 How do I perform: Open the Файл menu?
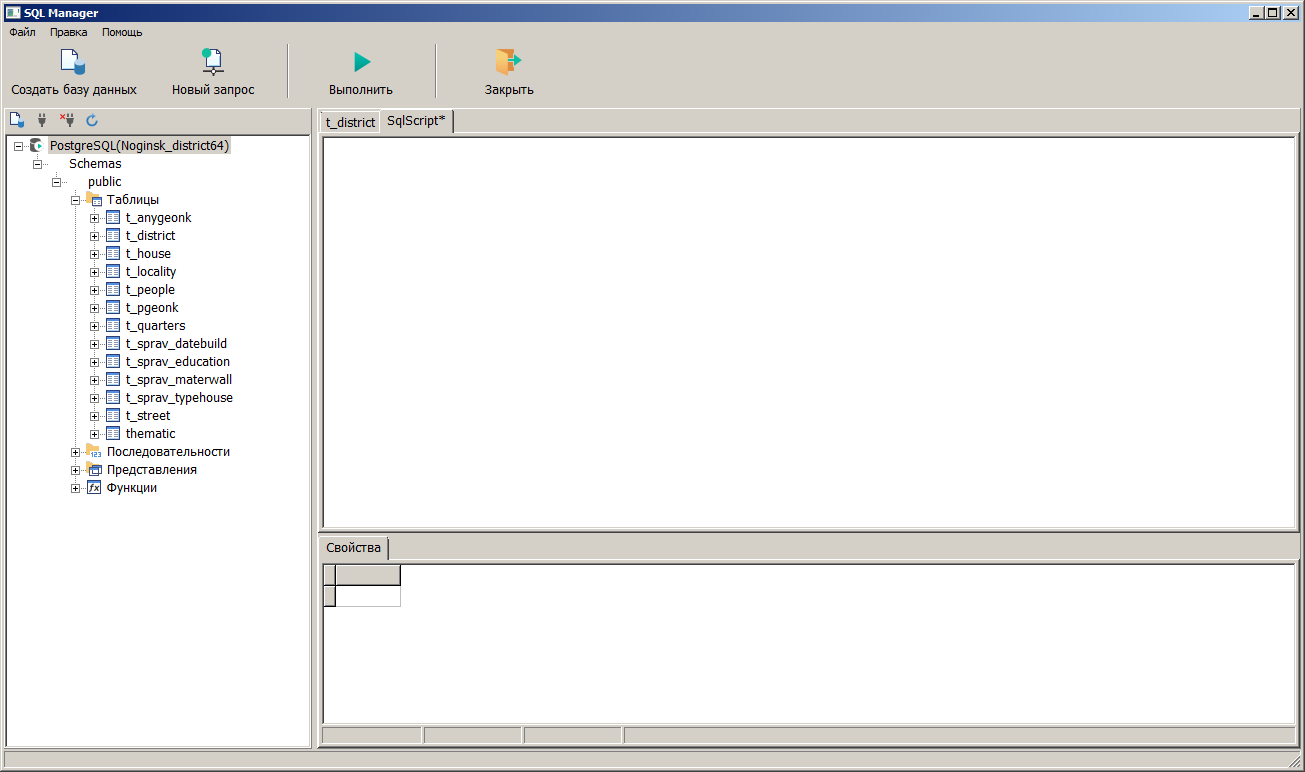click(22, 32)
